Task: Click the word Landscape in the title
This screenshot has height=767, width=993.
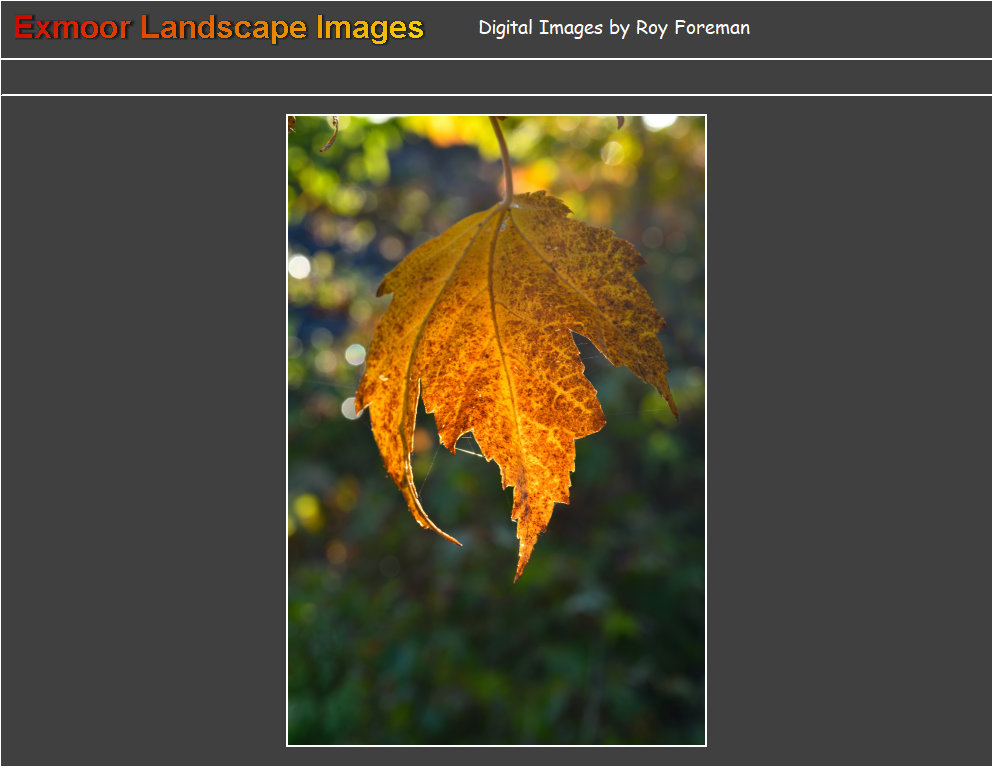Action: (x=225, y=28)
